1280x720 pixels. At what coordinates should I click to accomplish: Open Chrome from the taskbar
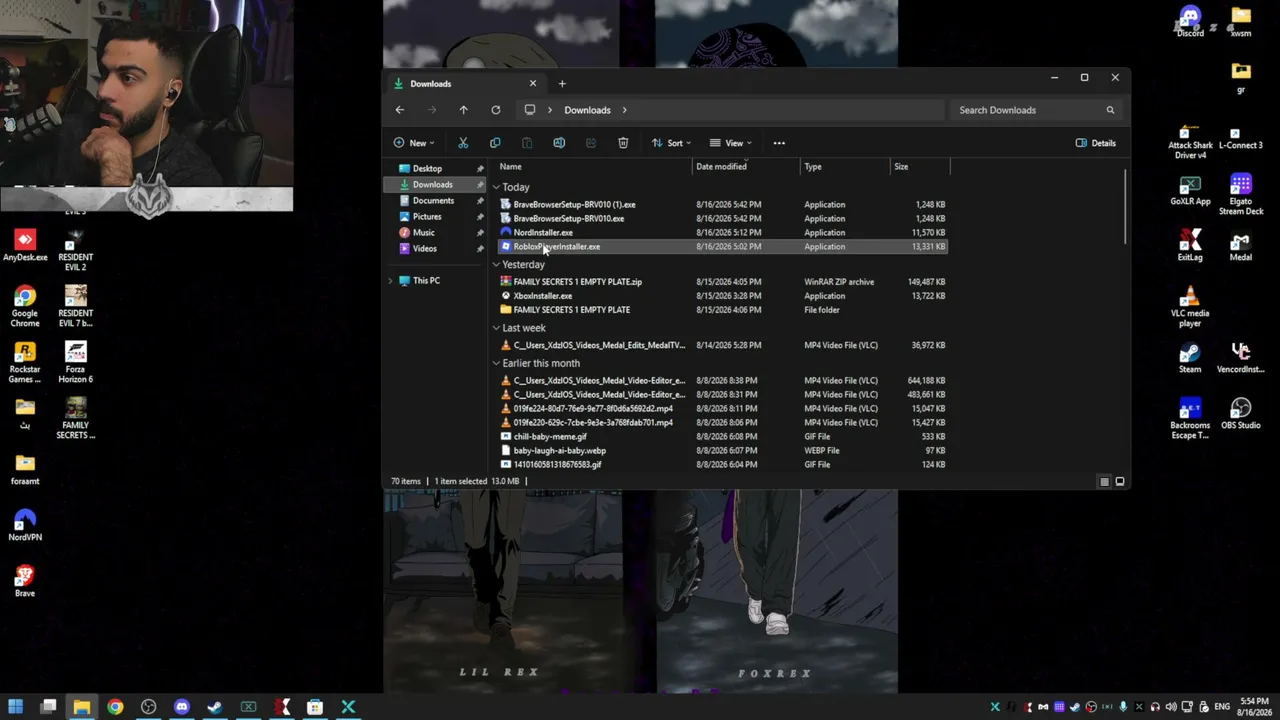point(115,708)
